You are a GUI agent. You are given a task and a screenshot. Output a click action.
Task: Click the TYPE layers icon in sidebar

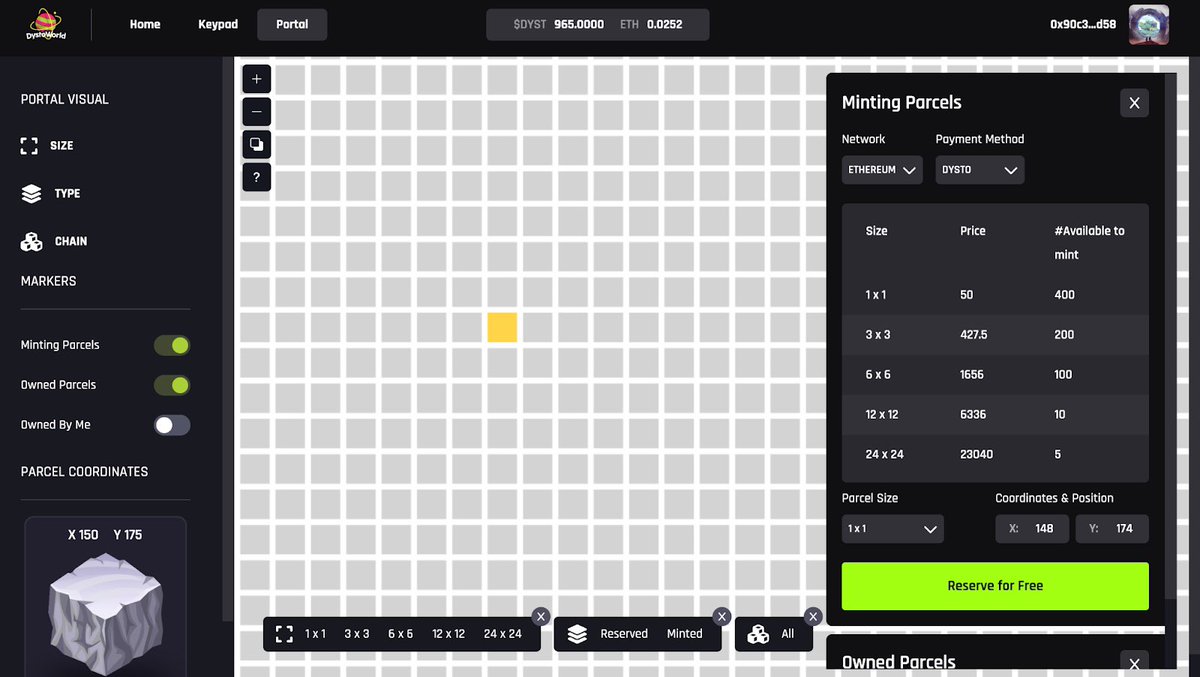[31, 193]
